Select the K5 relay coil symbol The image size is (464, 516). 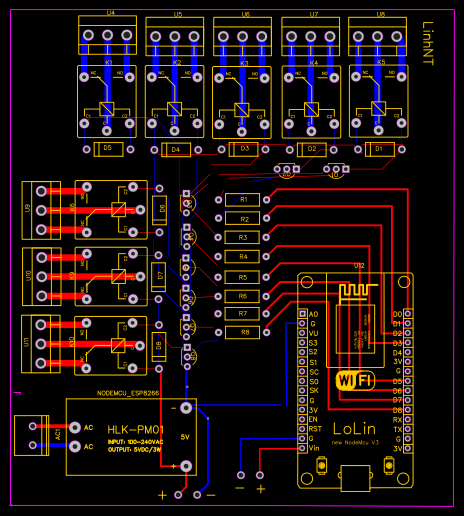pos(379,108)
